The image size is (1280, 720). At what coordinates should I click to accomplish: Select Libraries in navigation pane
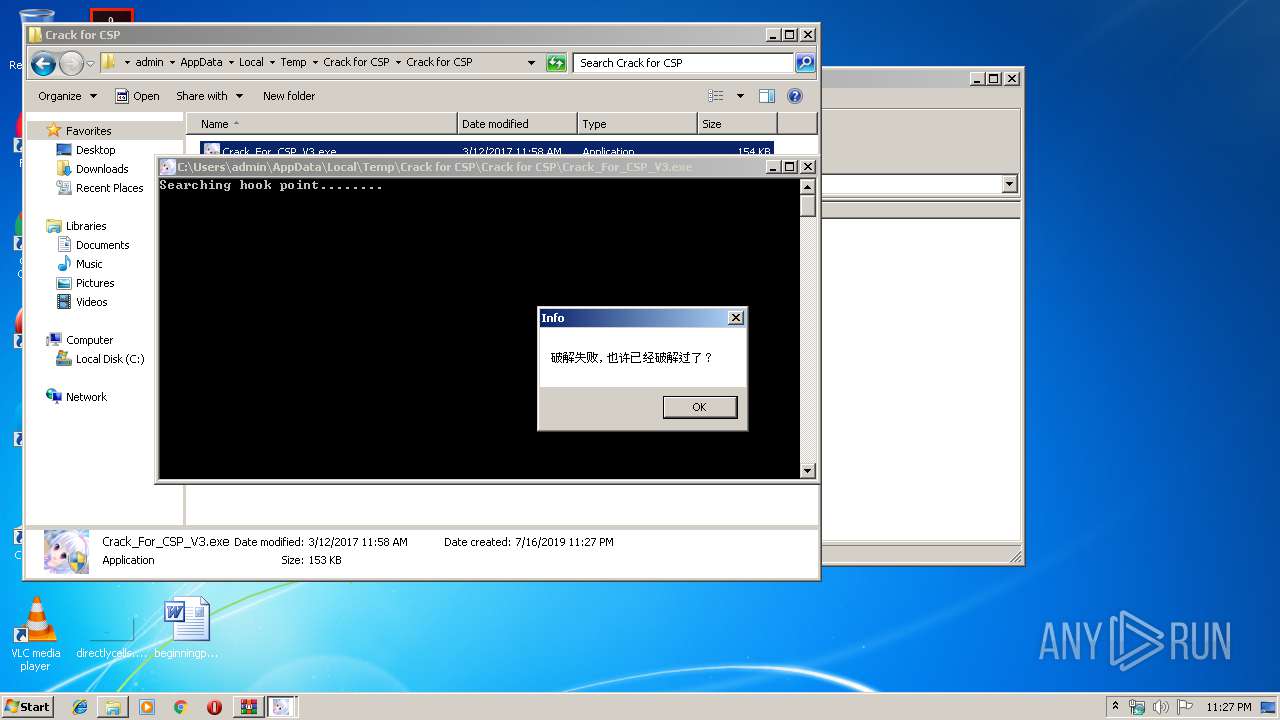[86, 226]
